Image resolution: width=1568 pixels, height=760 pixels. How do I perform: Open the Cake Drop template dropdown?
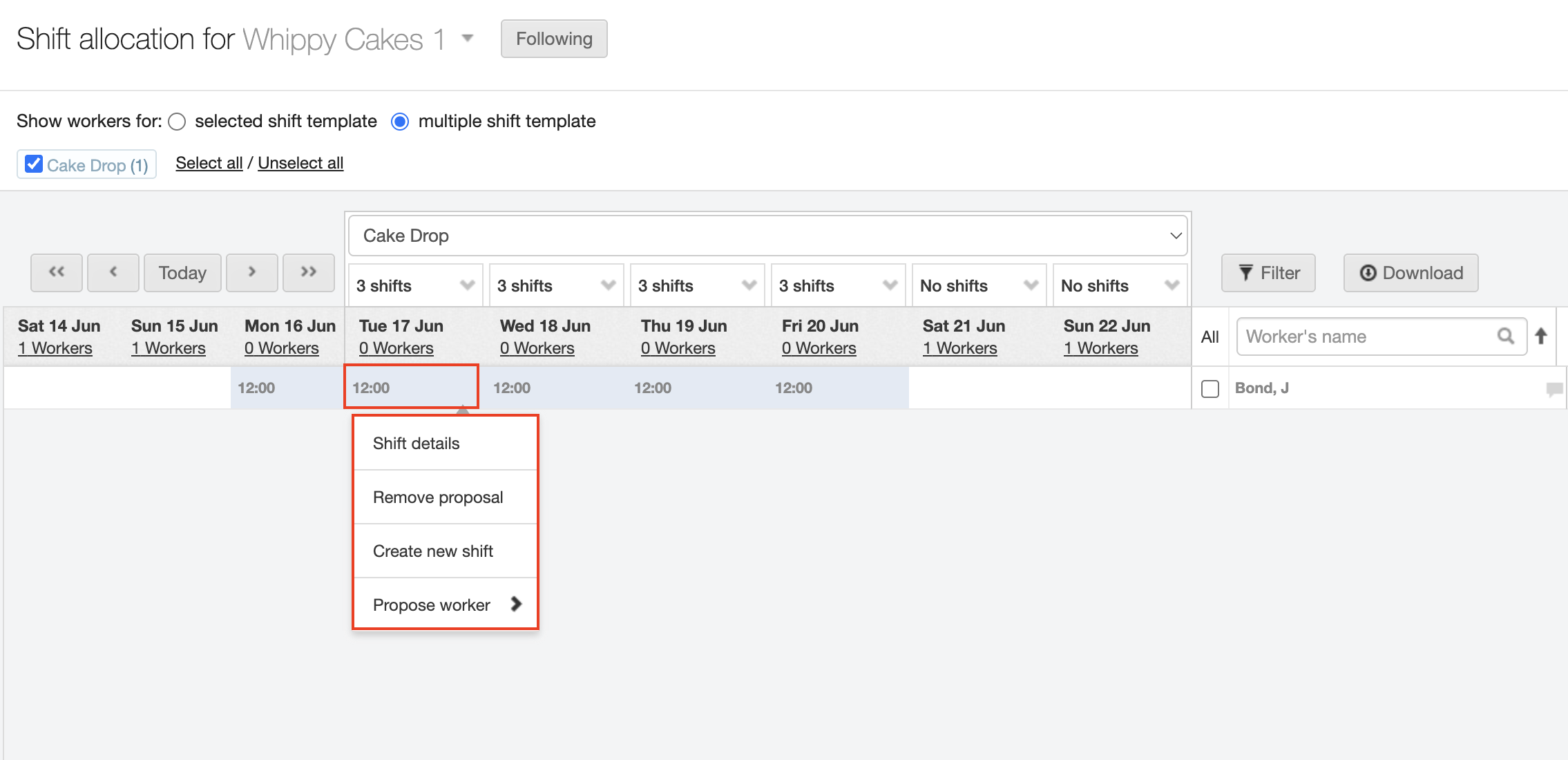[767, 236]
